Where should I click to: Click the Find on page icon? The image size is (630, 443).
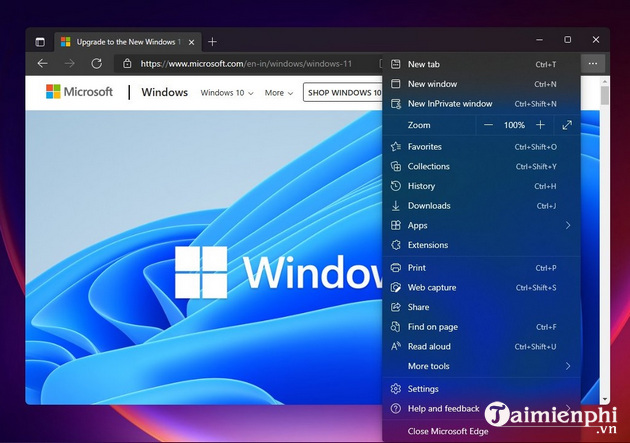point(396,327)
